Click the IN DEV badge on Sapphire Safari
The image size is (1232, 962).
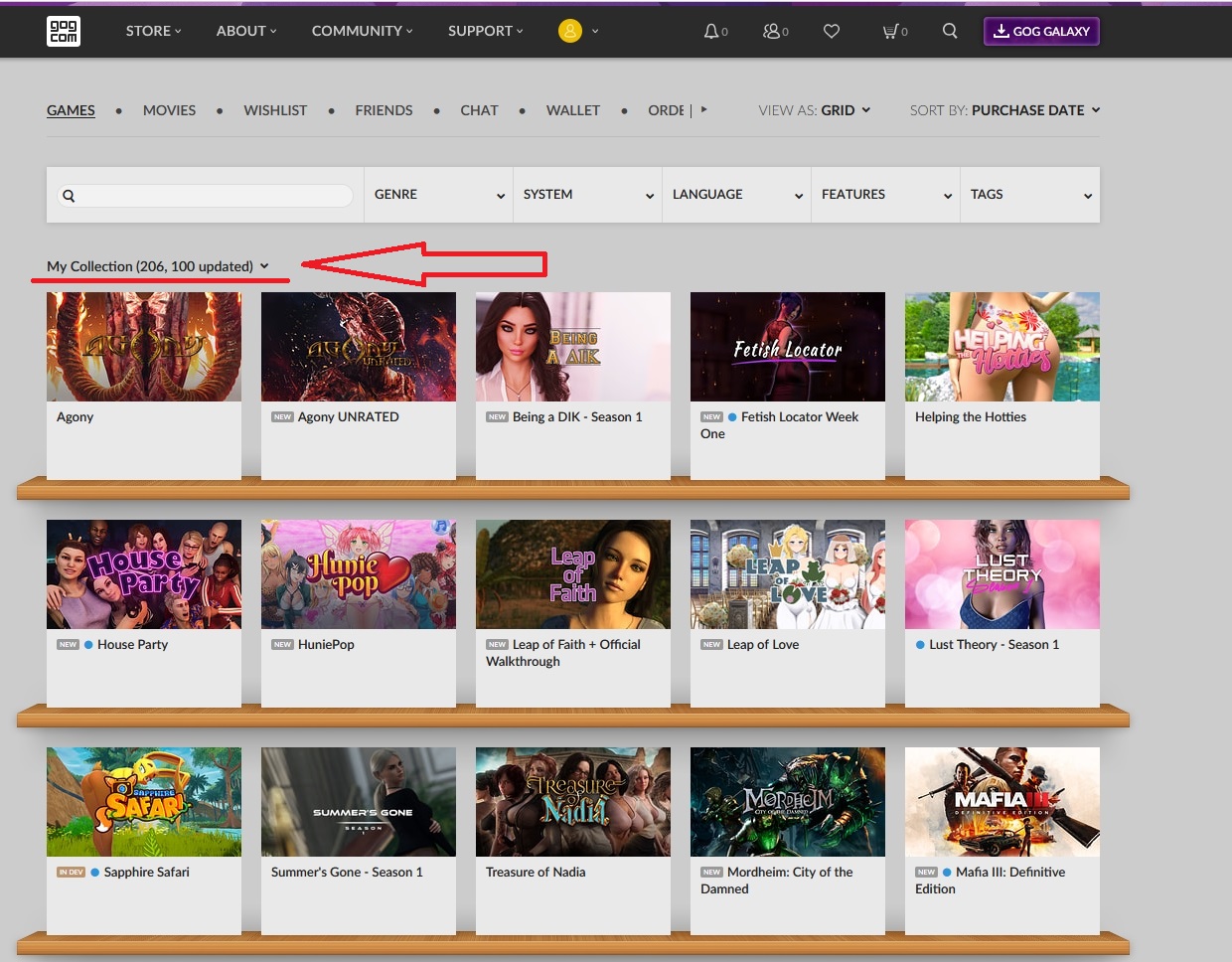pos(71,873)
